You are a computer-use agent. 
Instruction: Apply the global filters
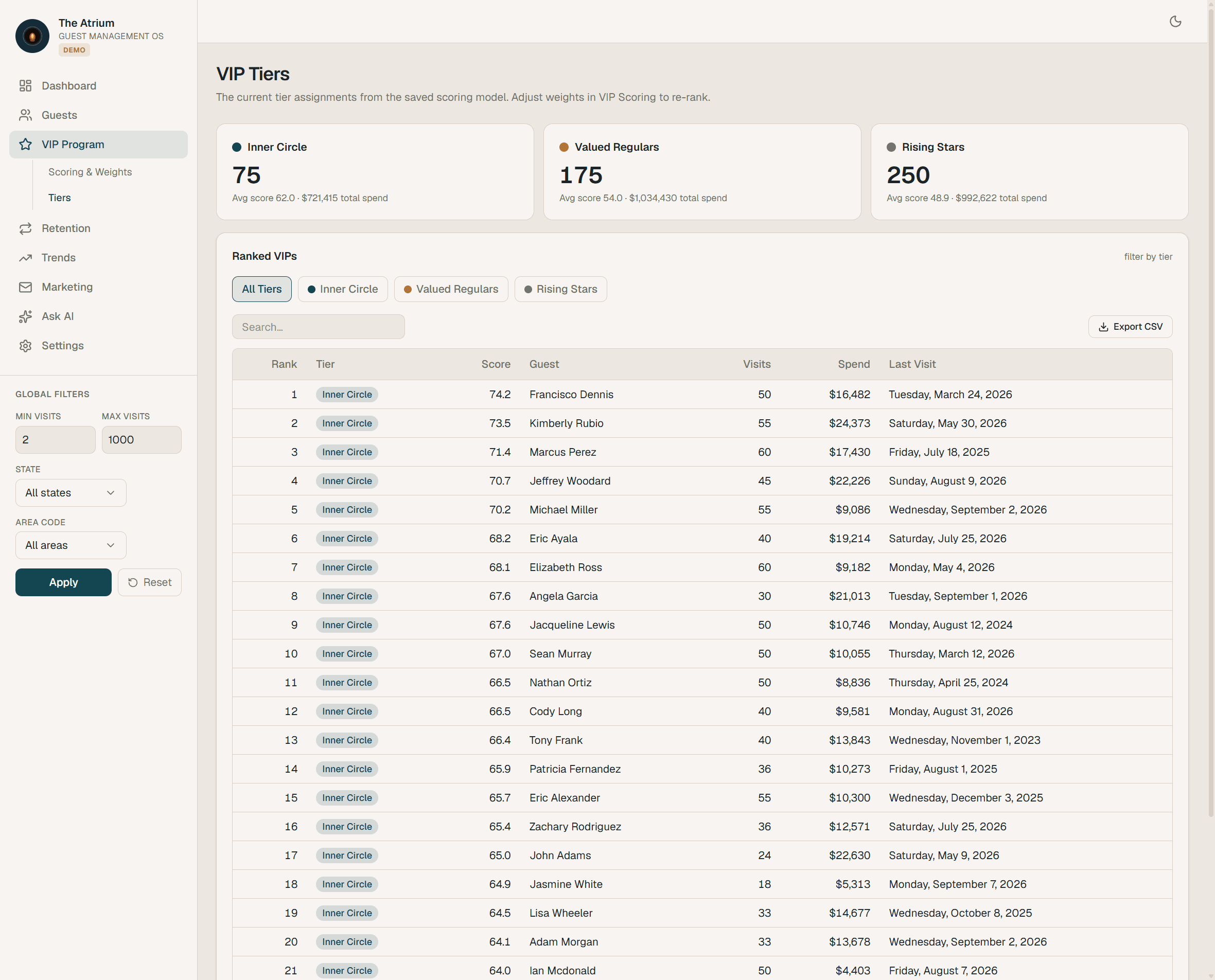click(x=63, y=582)
